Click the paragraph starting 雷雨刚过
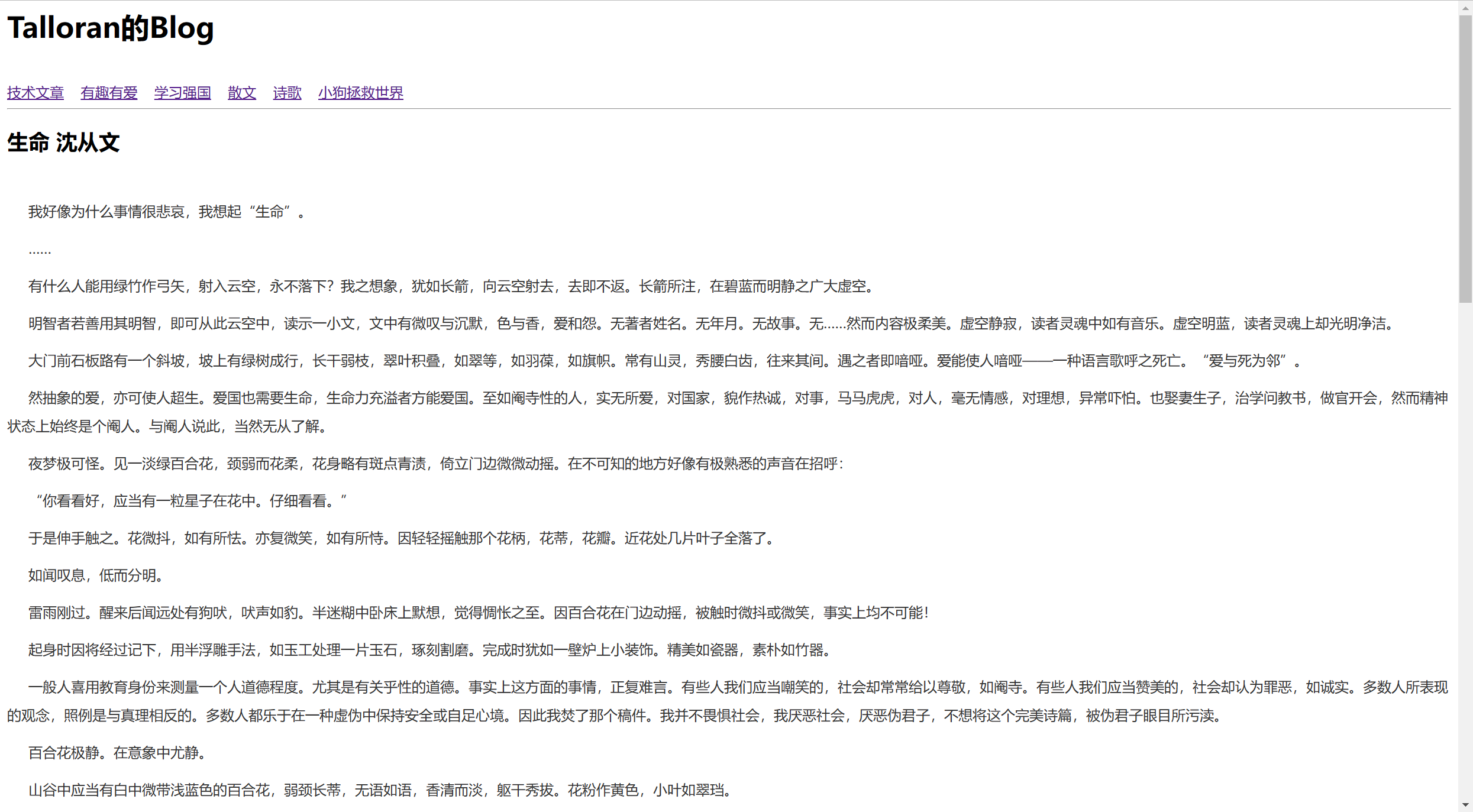The width and height of the screenshot is (1473, 812). coord(478,613)
